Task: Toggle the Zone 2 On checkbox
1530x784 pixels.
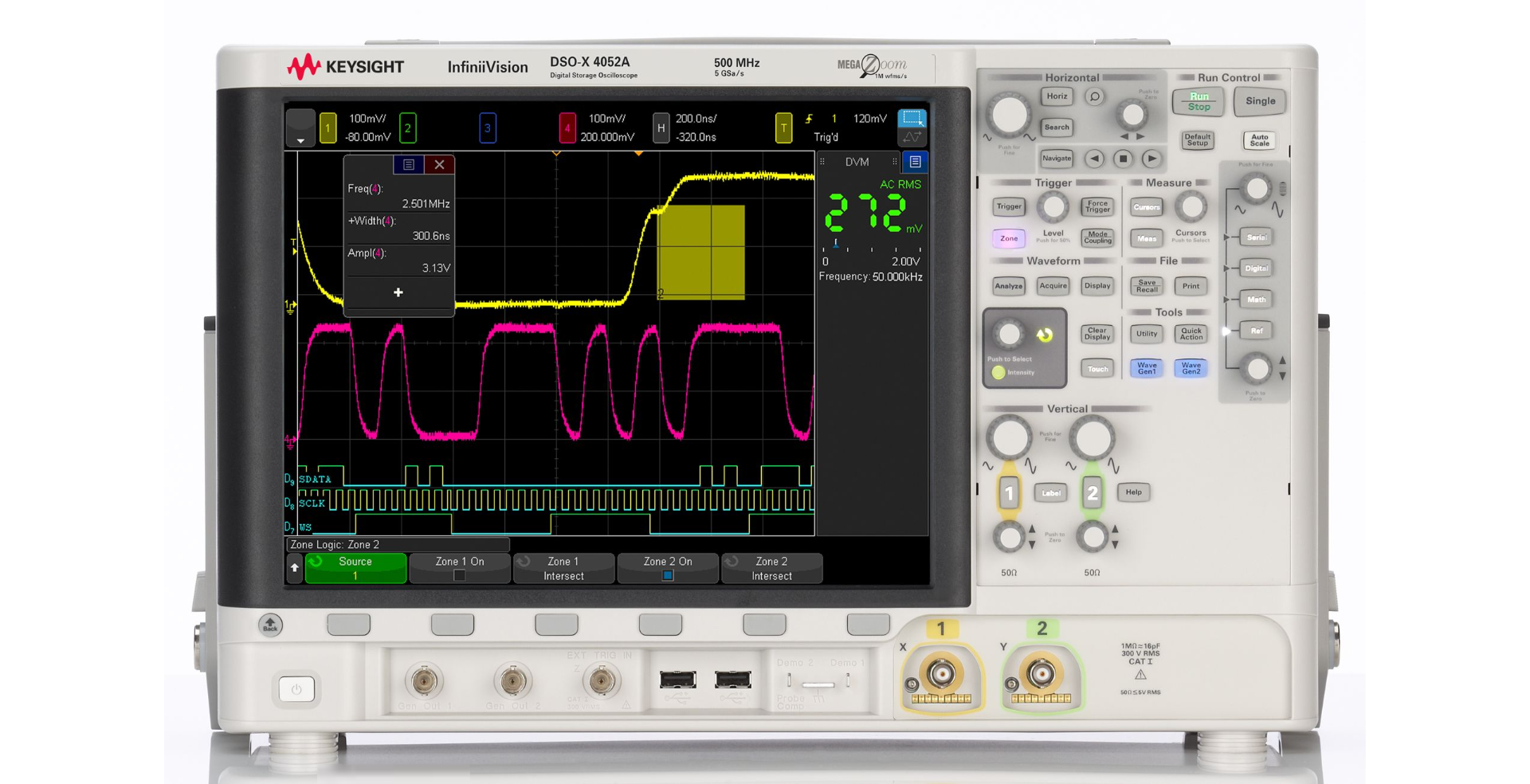Action: tap(667, 574)
